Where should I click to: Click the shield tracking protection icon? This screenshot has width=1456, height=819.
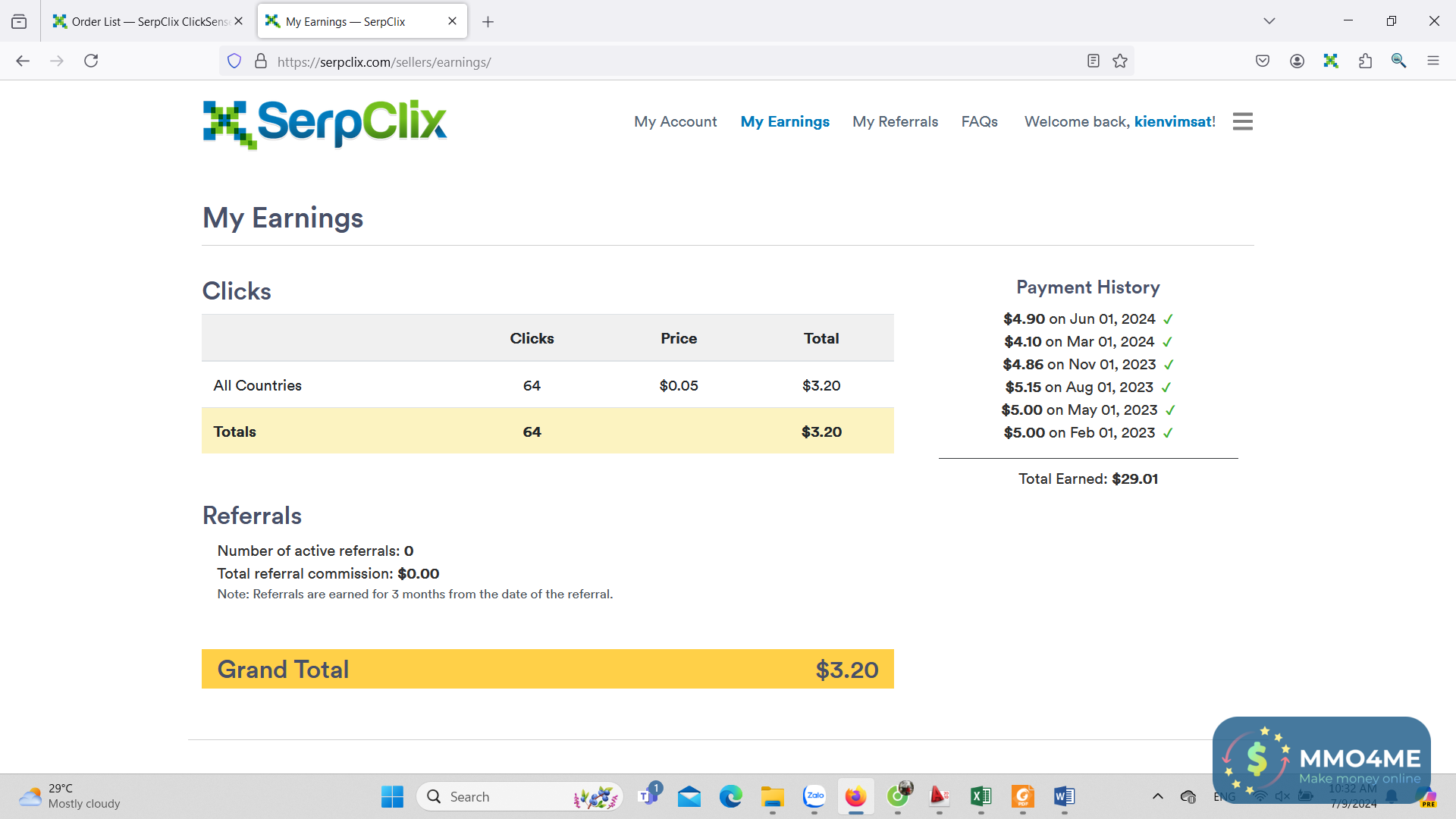point(234,61)
